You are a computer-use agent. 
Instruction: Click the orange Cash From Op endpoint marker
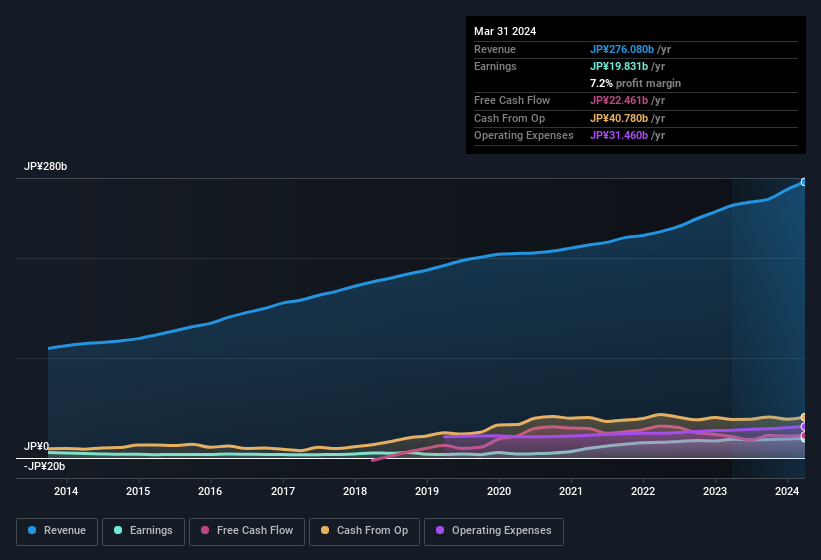804,417
